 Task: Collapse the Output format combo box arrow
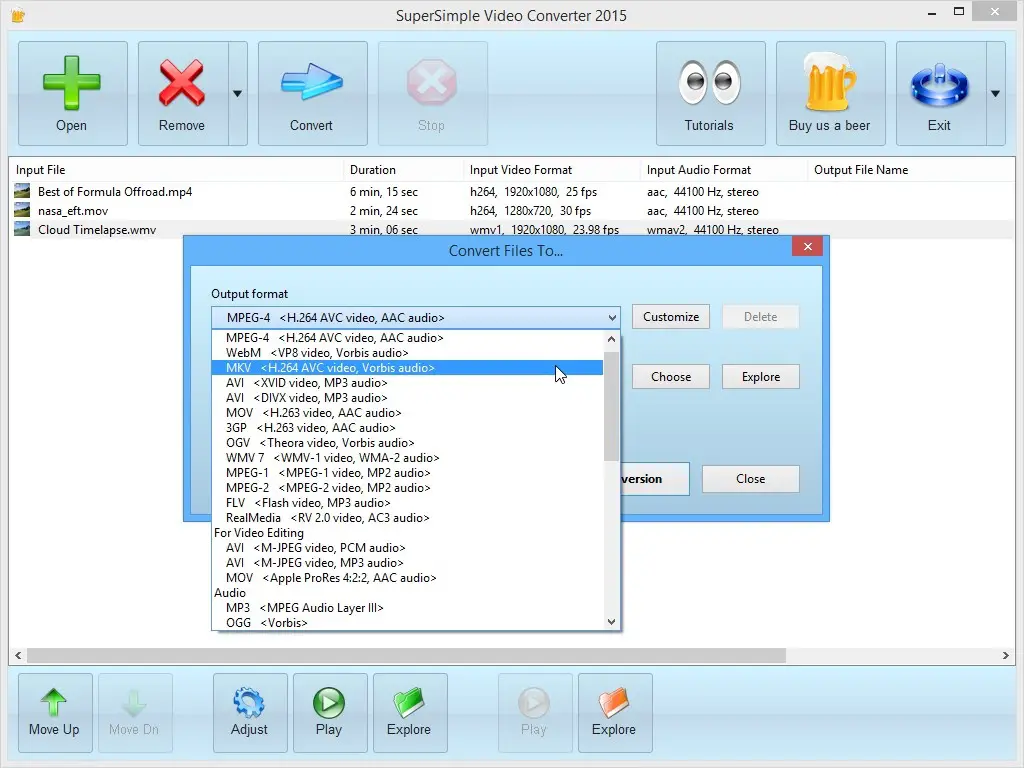coord(612,318)
